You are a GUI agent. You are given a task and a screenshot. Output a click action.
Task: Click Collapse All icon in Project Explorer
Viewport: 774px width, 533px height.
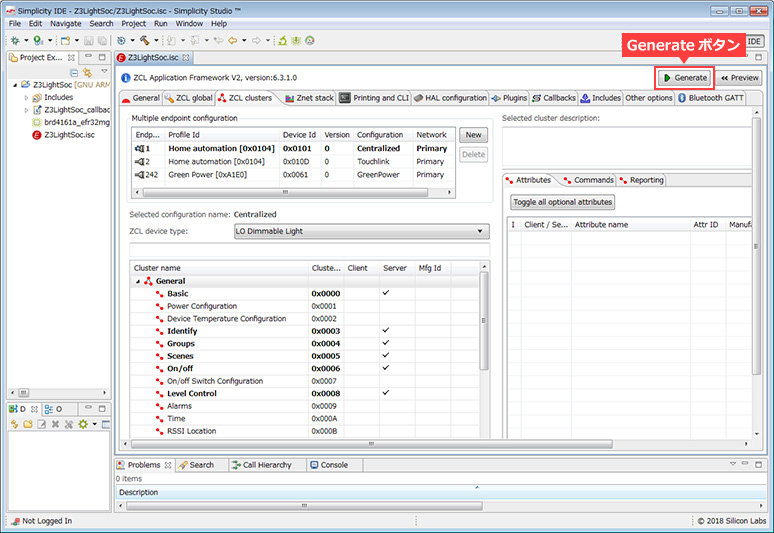click(x=74, y=73)
